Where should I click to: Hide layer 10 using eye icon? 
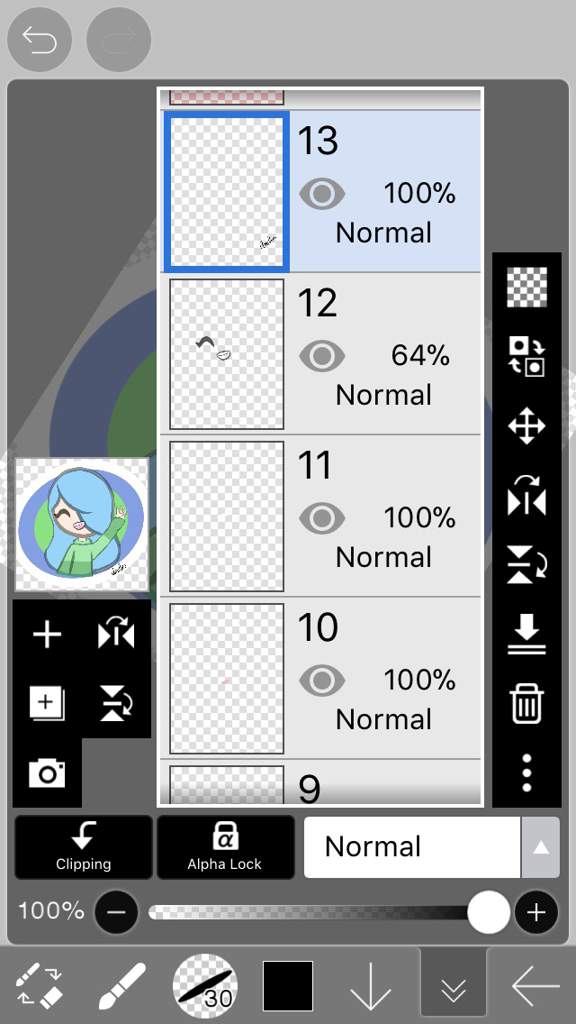pyautogui.click(x=322, y=680)
